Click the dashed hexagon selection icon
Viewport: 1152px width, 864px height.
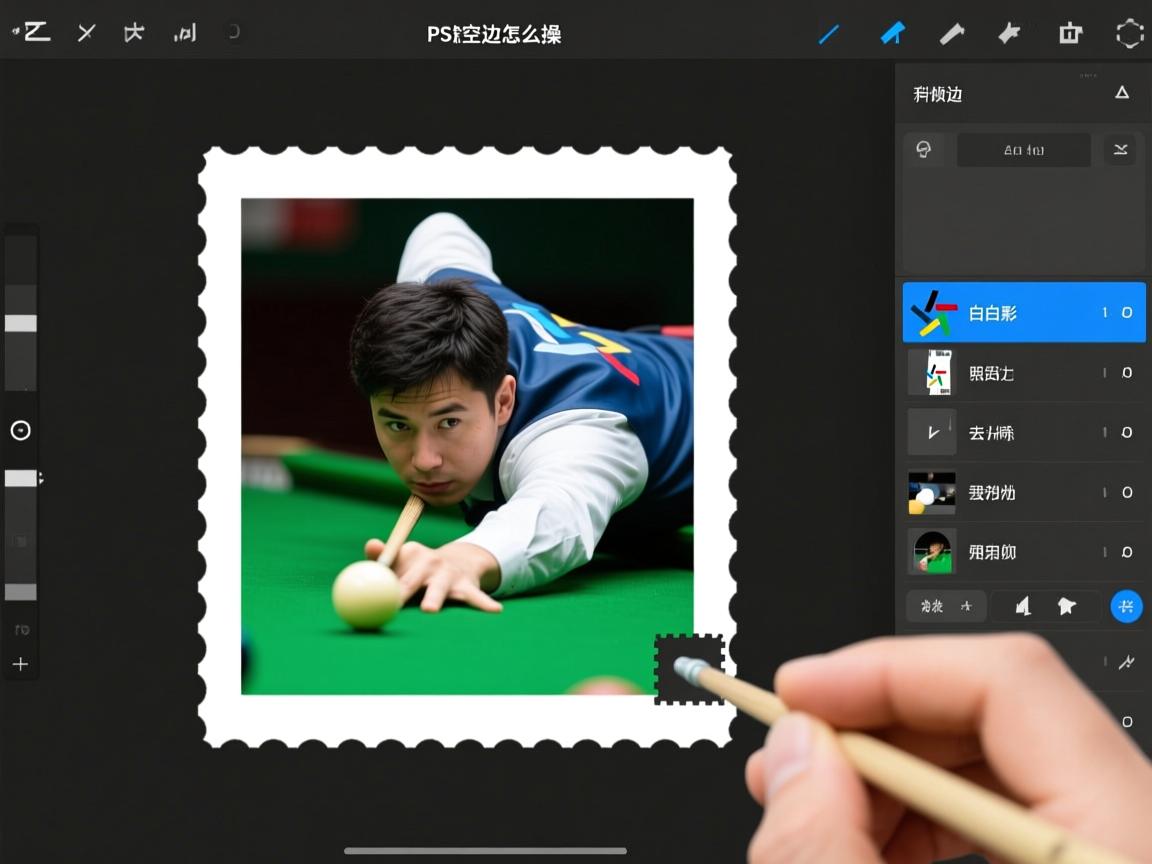pos(1129,34)
